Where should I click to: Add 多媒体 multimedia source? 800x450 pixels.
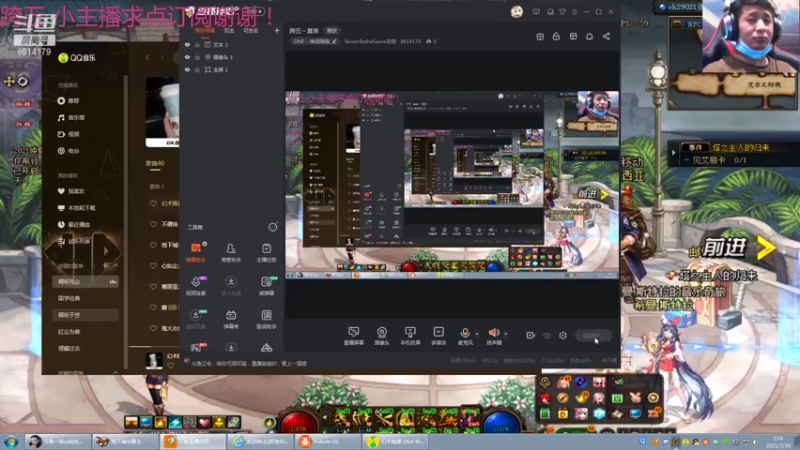click(x=439, y=336)
